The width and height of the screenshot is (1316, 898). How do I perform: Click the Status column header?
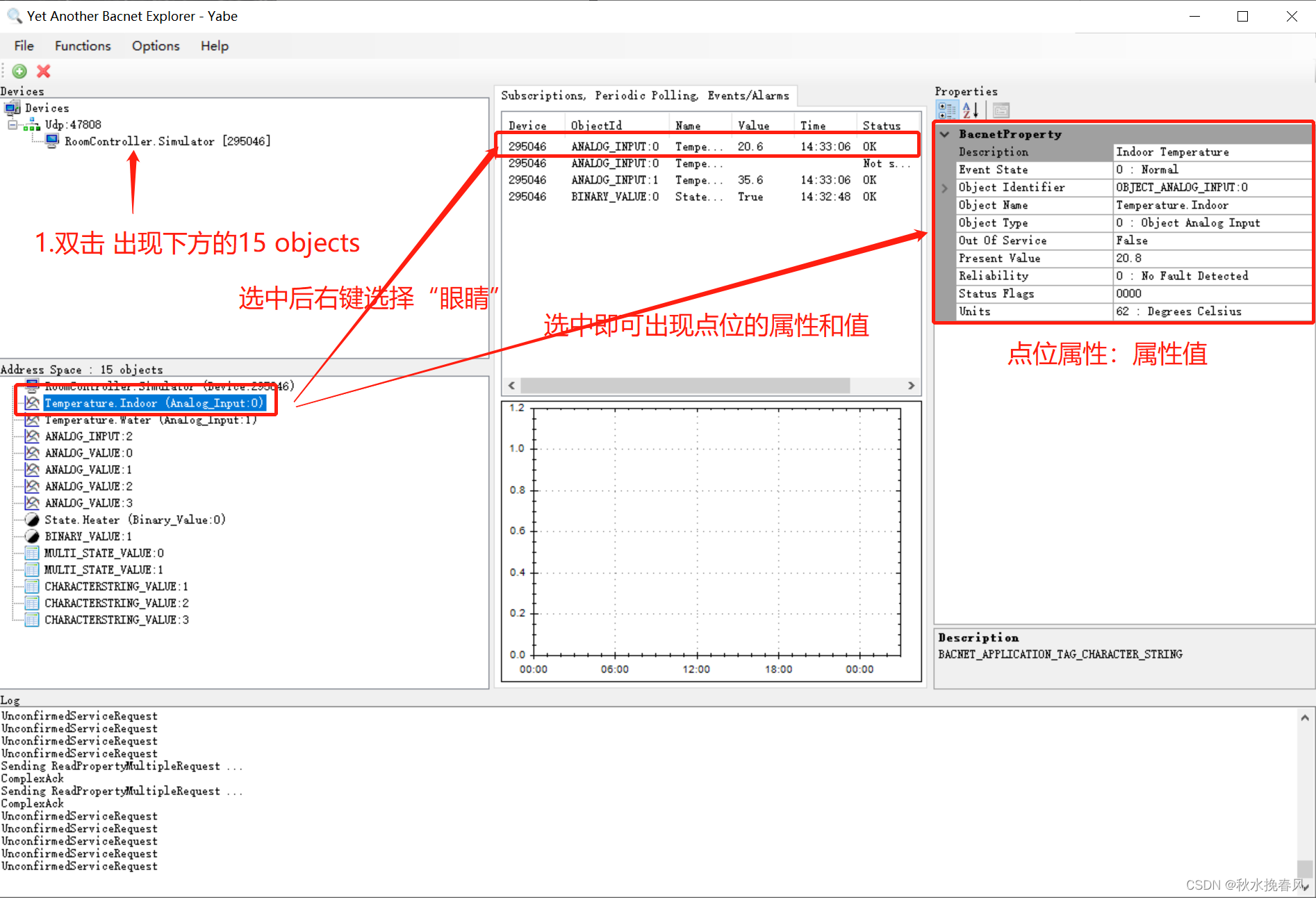point(889,126)
